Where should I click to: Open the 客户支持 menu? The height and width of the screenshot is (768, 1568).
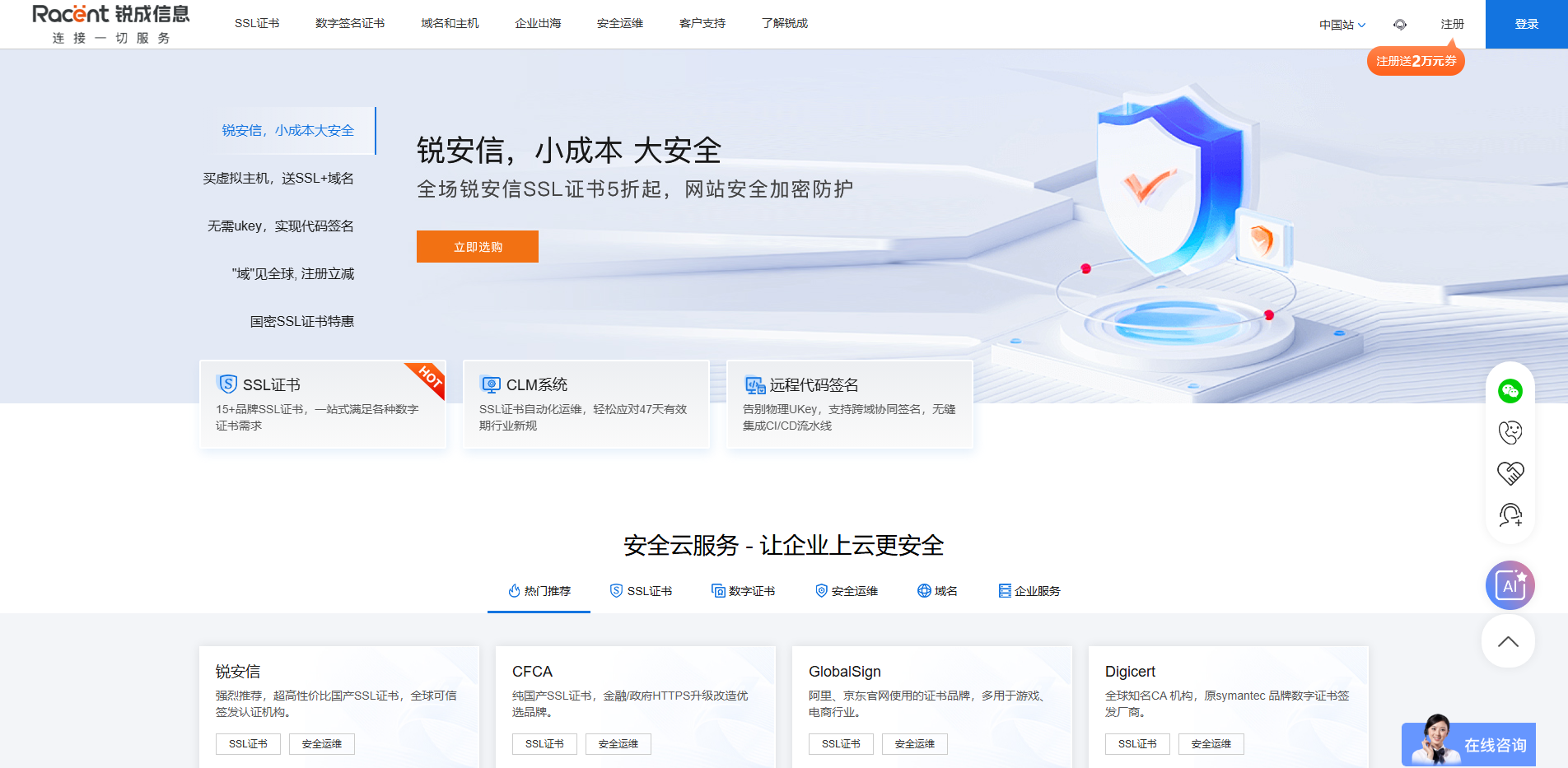[x=702, y=23]
